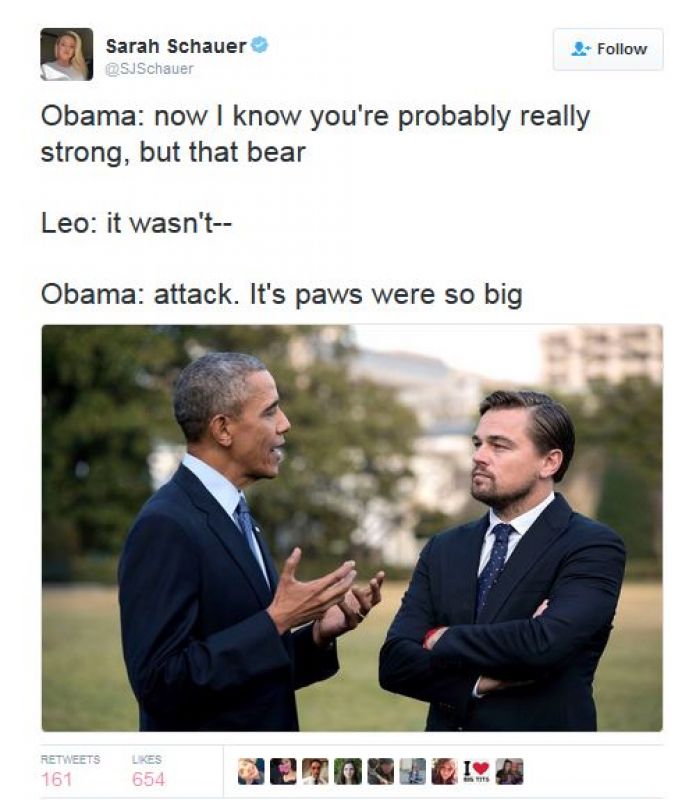The image size is (696, 800).
Task: View the 654 likes list
Action: pyautogui.click(x=148, y=771)
